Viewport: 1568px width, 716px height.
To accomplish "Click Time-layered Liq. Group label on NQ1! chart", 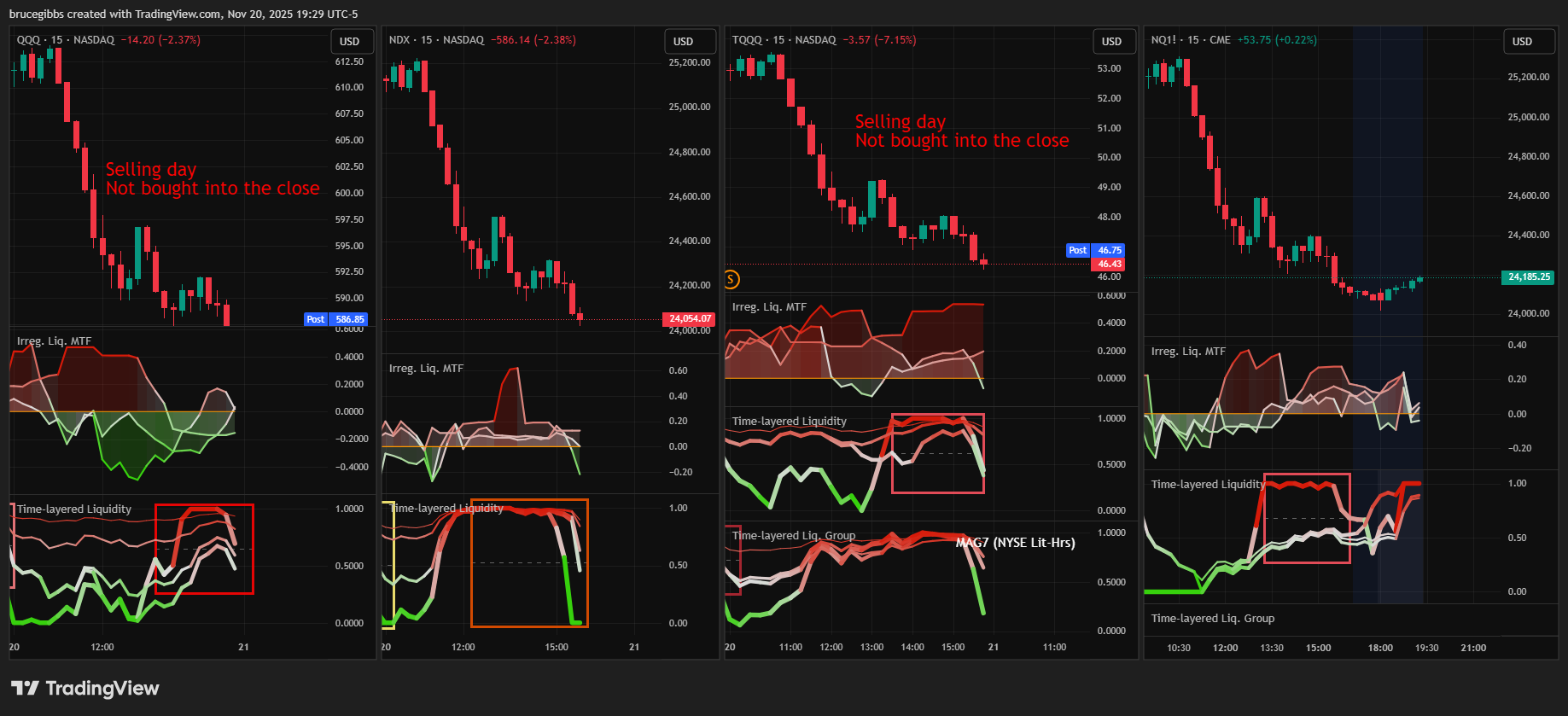I will point(1212,619).
